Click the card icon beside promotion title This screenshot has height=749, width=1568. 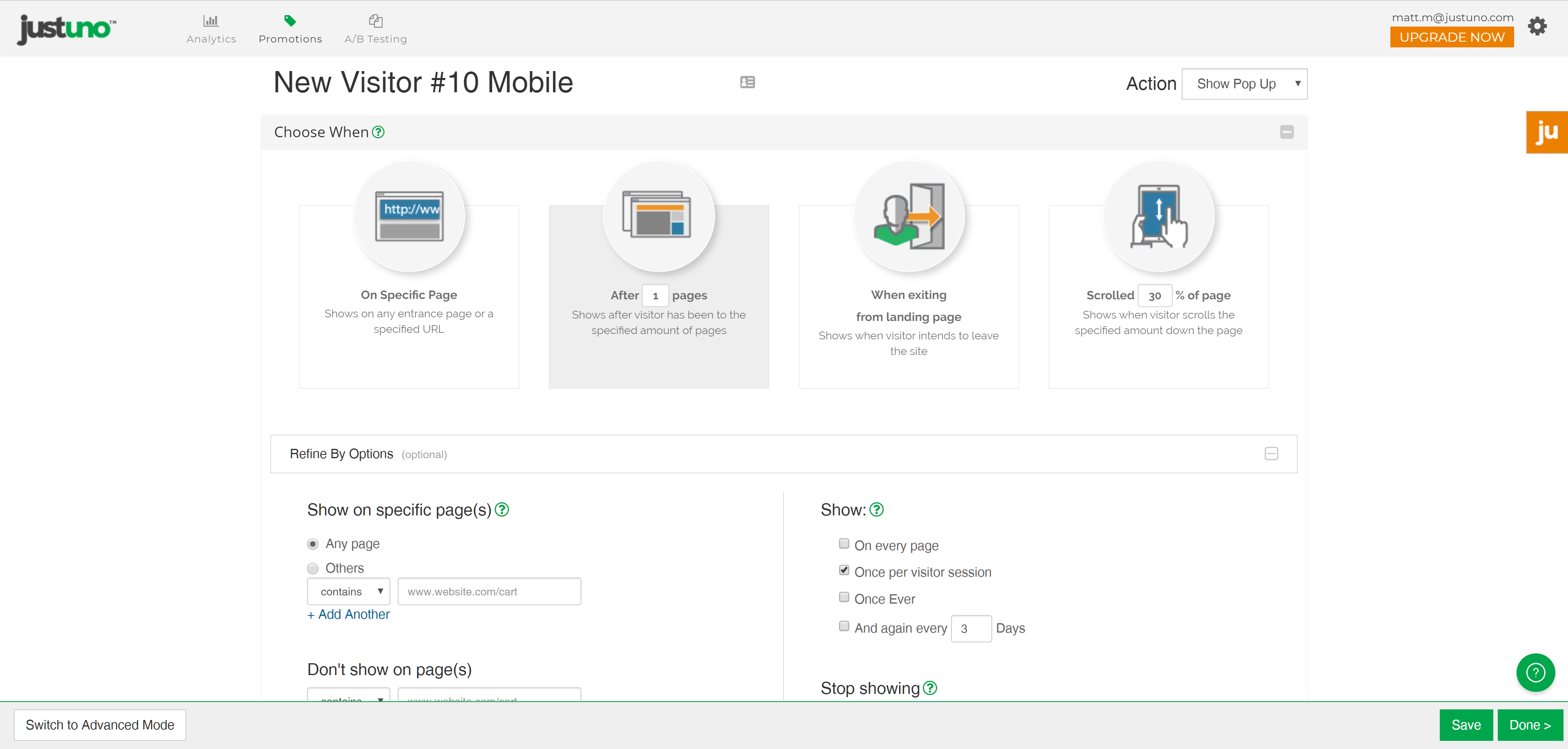(x=748, y=82)
